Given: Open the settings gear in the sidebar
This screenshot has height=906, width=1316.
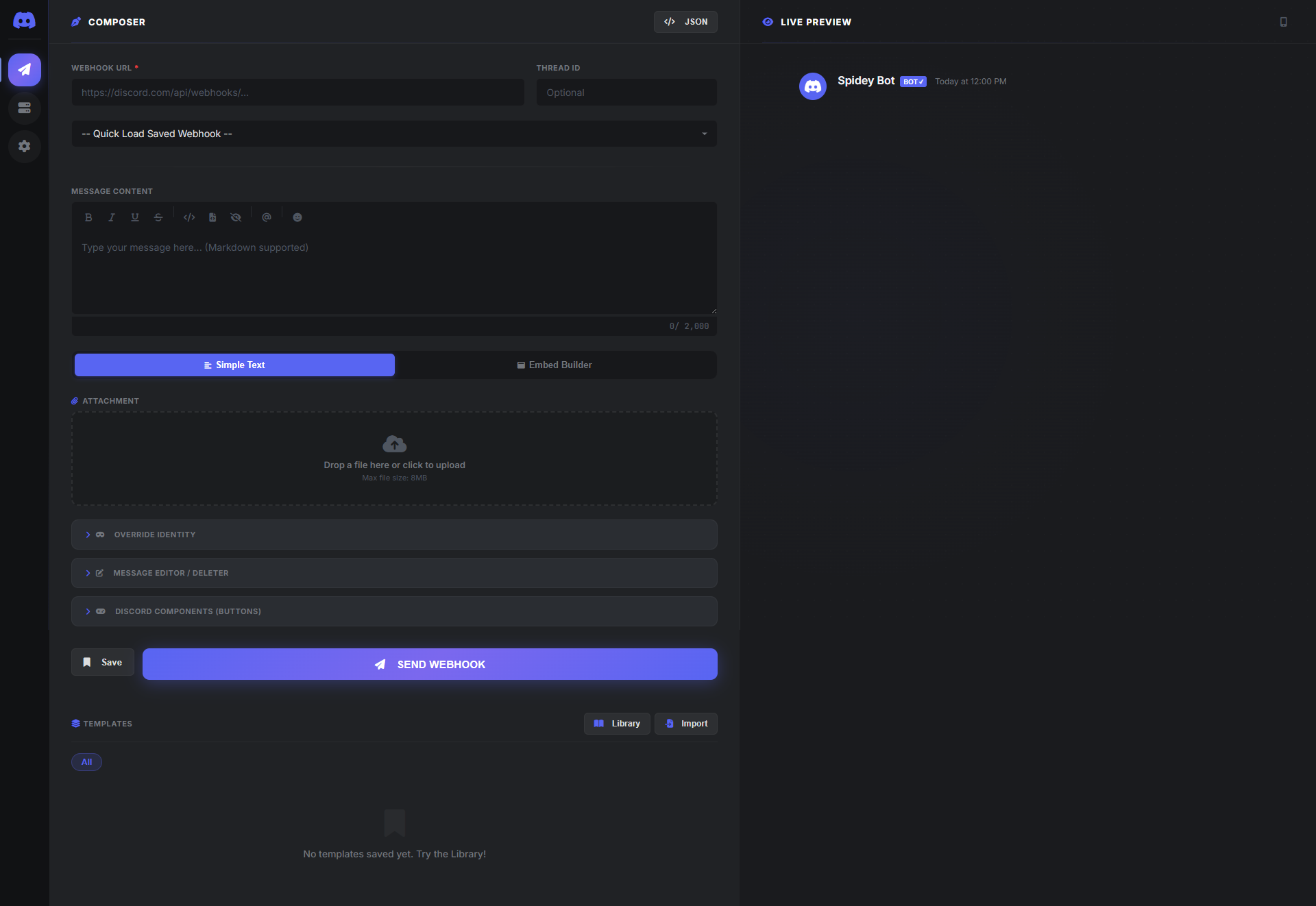Looking at the screenshot, I should 25,146.
